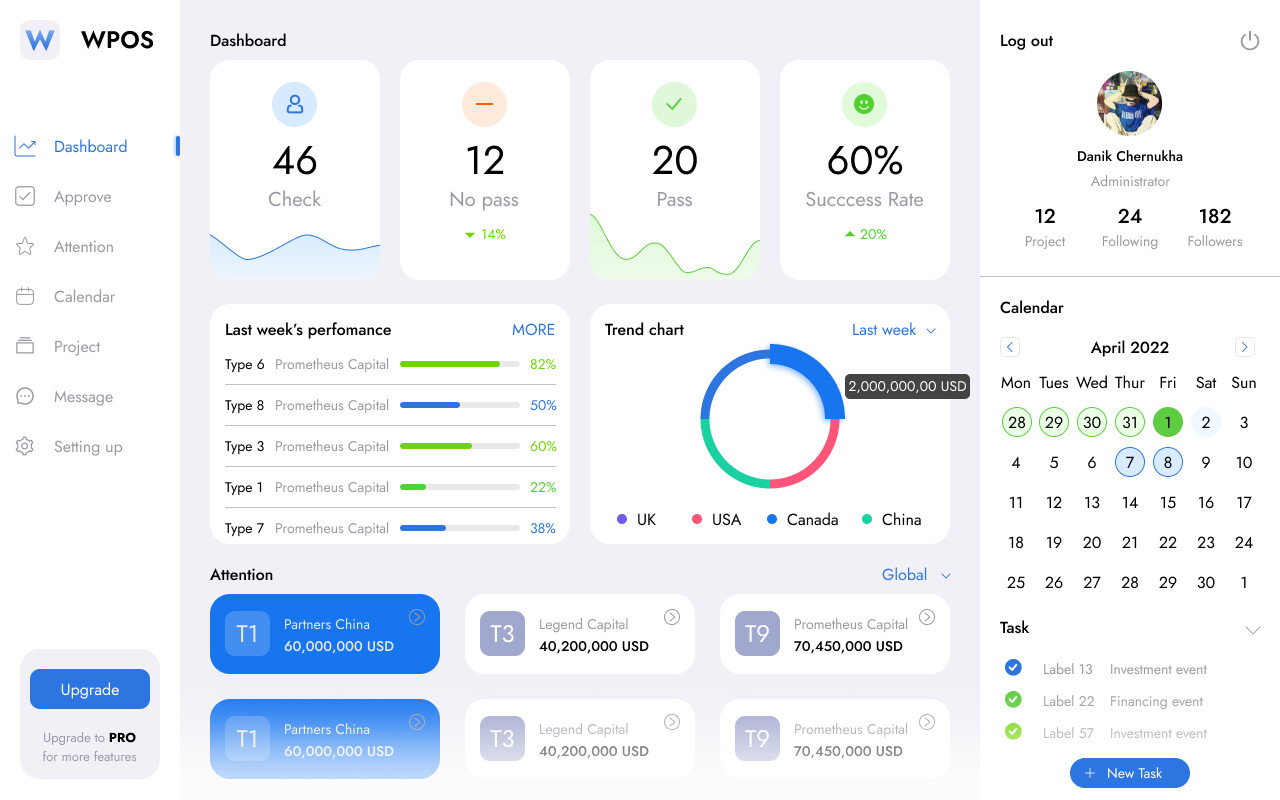Viewport: 1280px width, 800px height.
Task: Collapse the Task list chevron
Action: pyautogui.click(x=1253, y=630)
